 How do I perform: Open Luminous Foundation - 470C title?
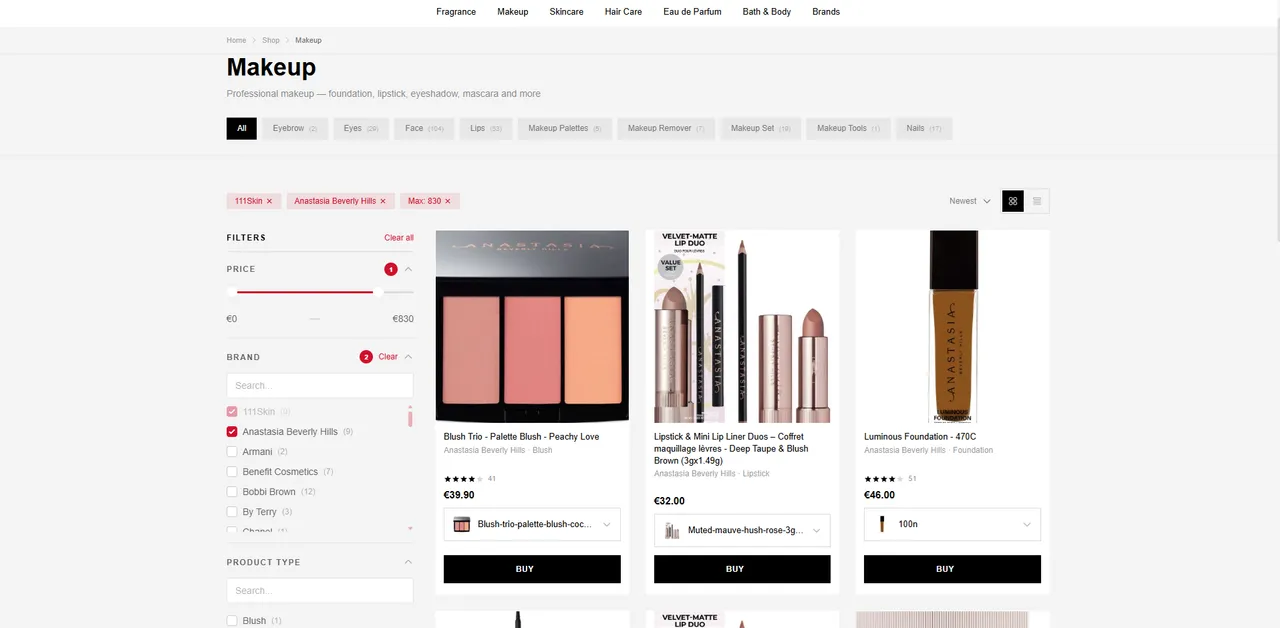pos(920,437)
